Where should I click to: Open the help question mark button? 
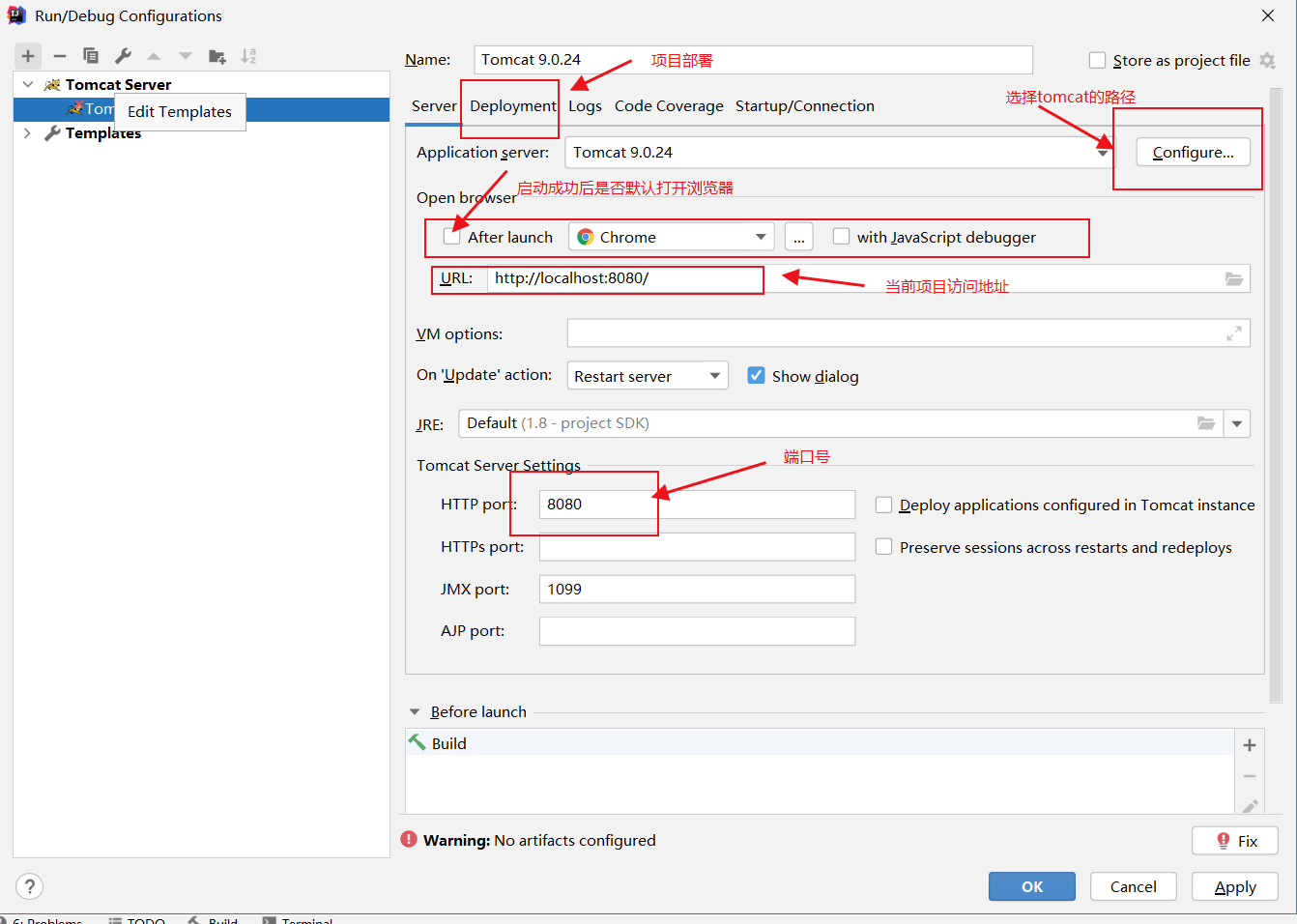[30, 886]
